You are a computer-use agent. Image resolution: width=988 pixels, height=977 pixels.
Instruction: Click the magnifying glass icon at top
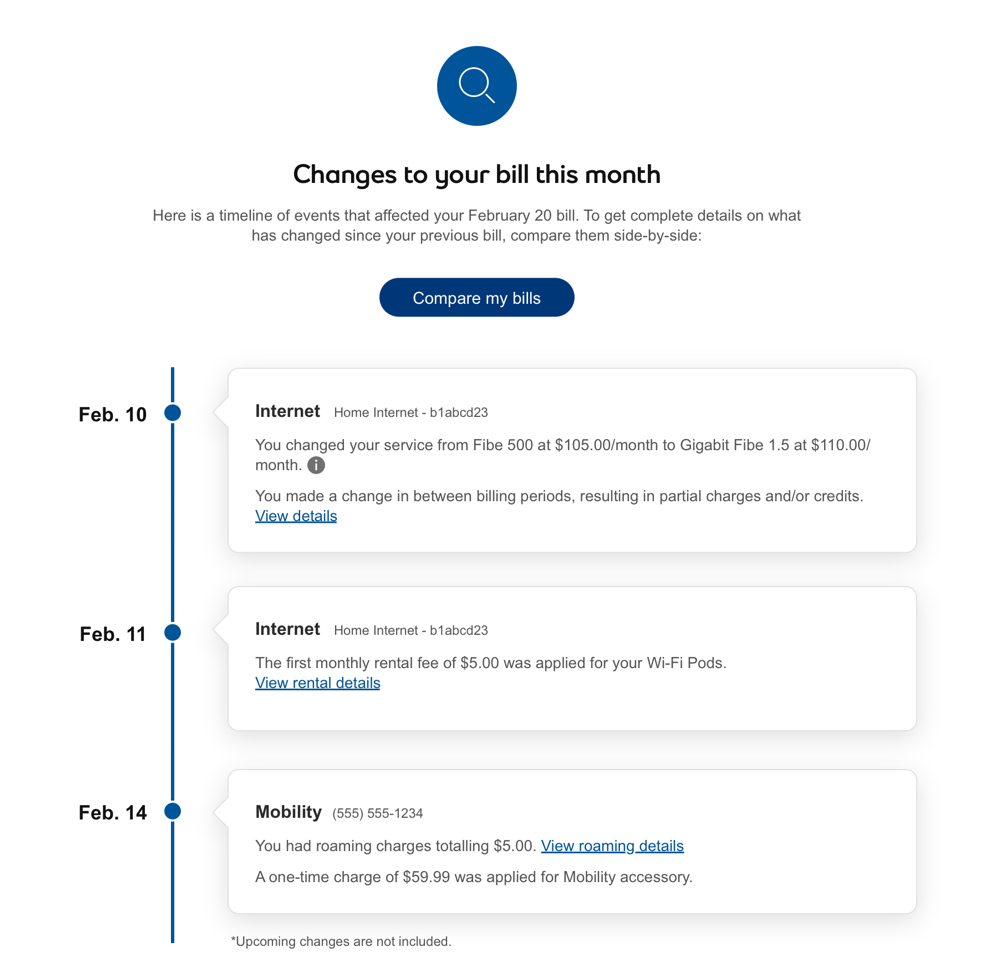pyautogui.click(x=476, y=86)
